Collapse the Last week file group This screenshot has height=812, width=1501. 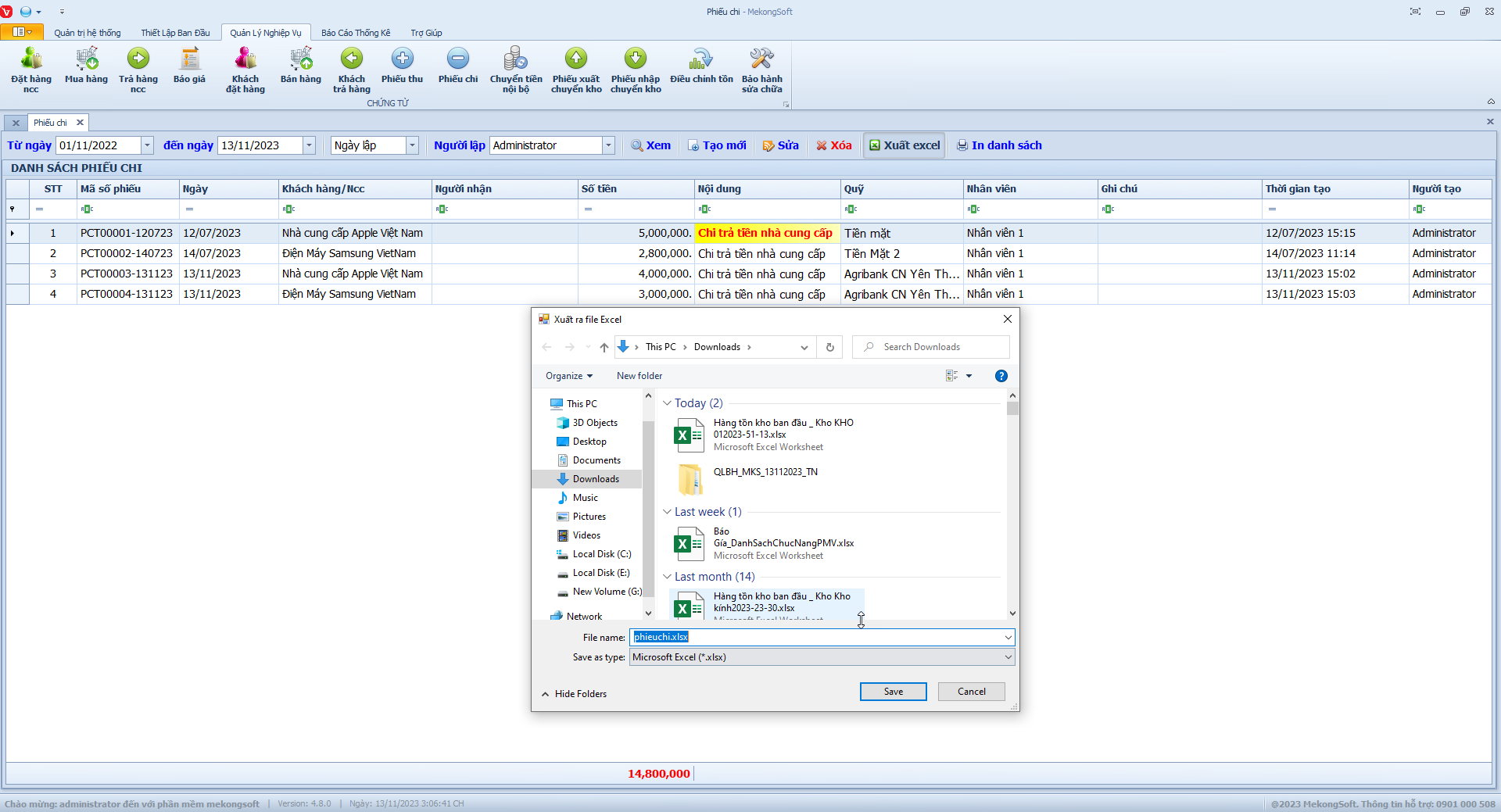(667, 512)
